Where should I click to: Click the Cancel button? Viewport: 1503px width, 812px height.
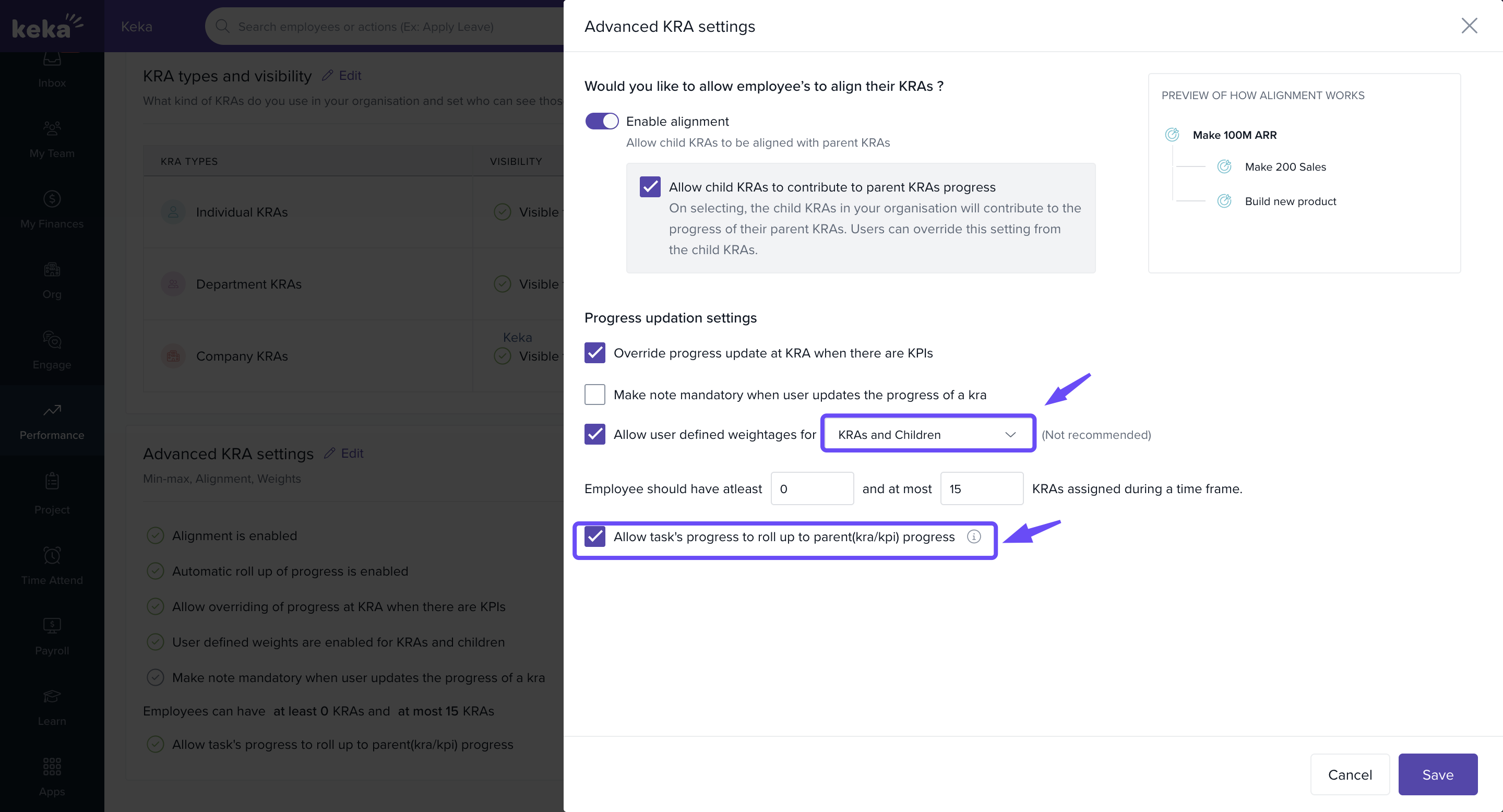pos(1350,774)
